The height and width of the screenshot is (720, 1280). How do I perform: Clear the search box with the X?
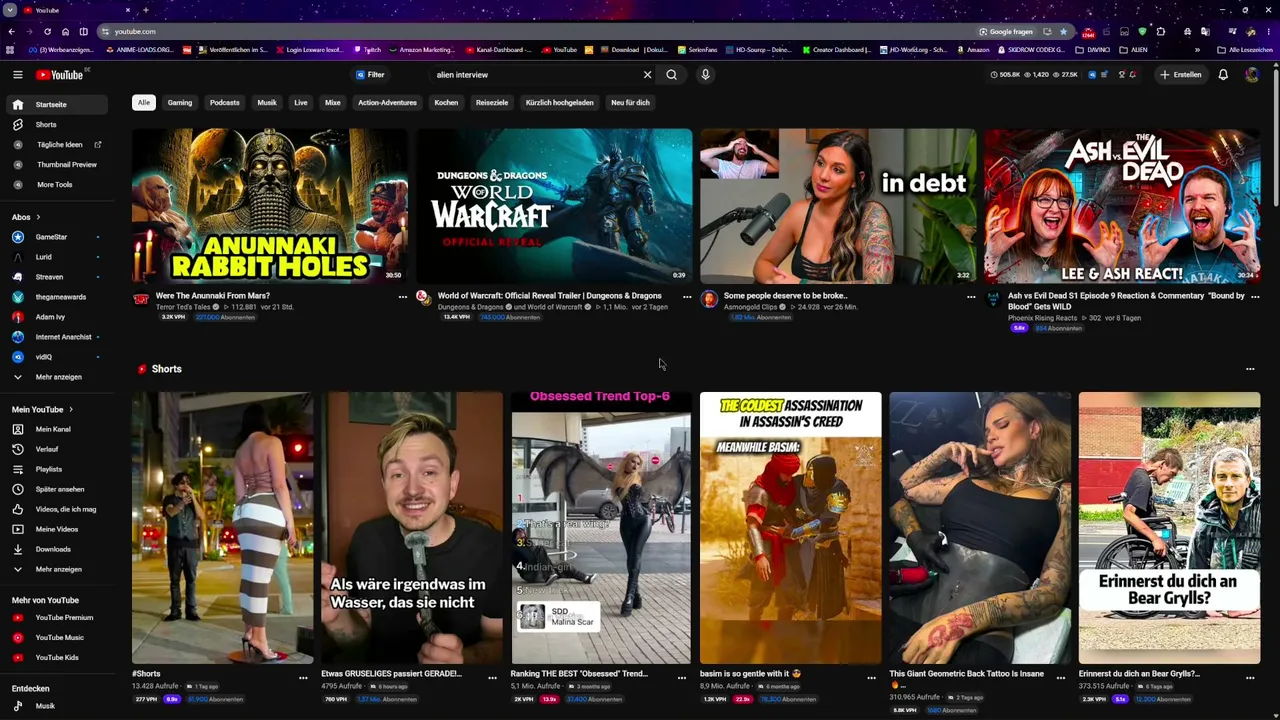pyautogui.click(x=647, y=75)
